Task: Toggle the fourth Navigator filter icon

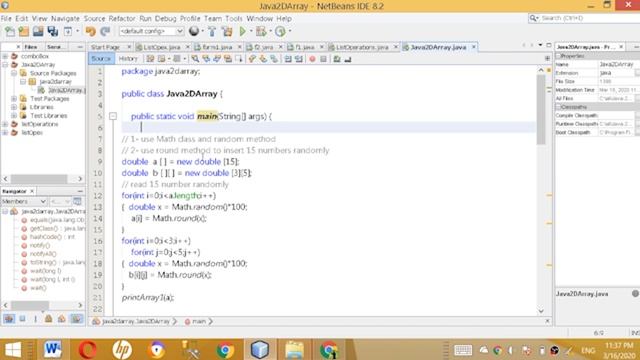Action: pos(48,319)
